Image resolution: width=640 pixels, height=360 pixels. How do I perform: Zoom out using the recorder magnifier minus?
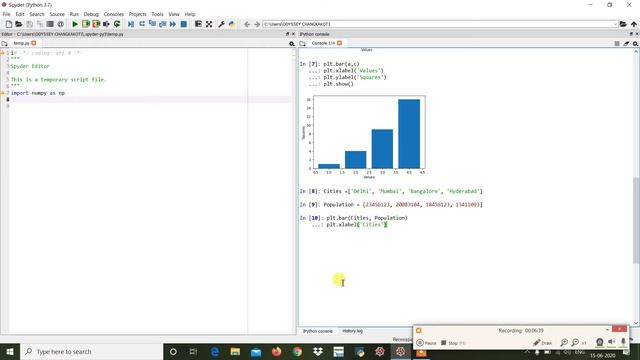575,343
